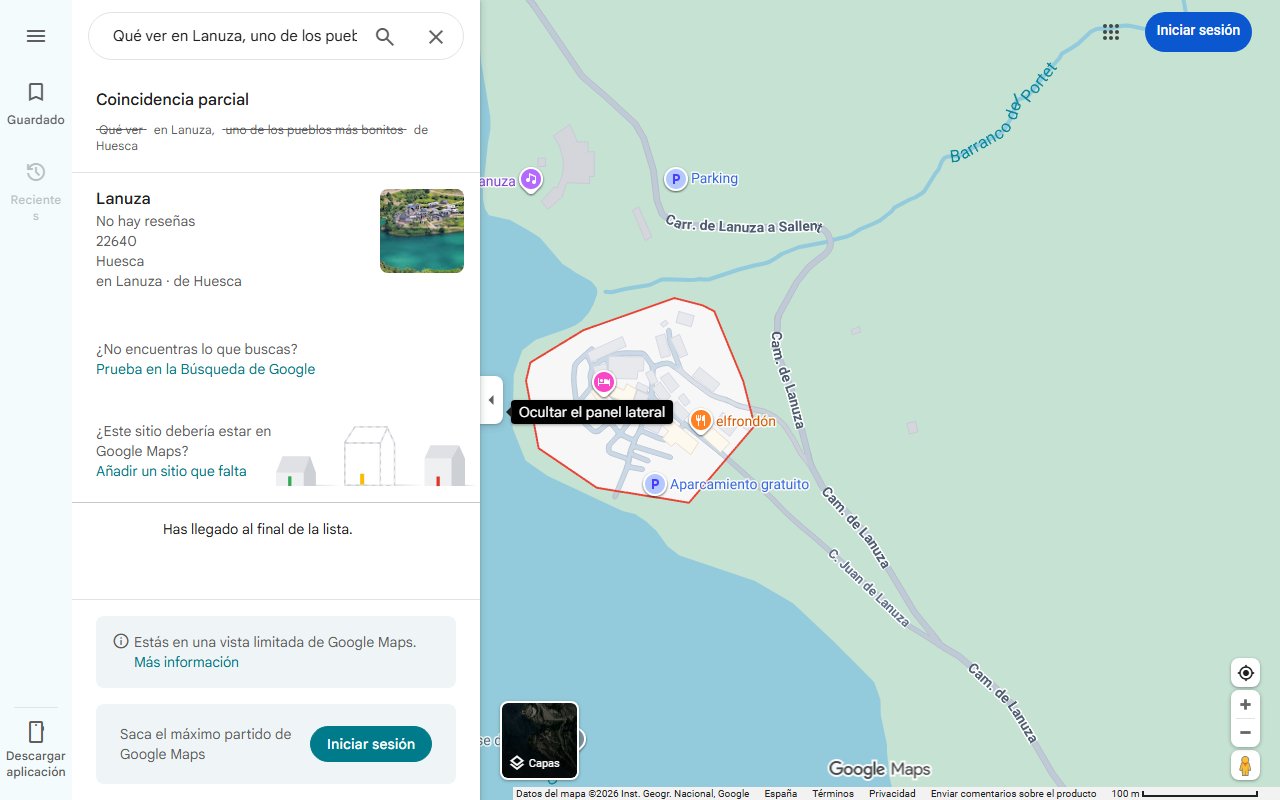Click the blue Iniciar sesión button
This screenshot has width=1280, height=800.
[x=1197, y=31]
